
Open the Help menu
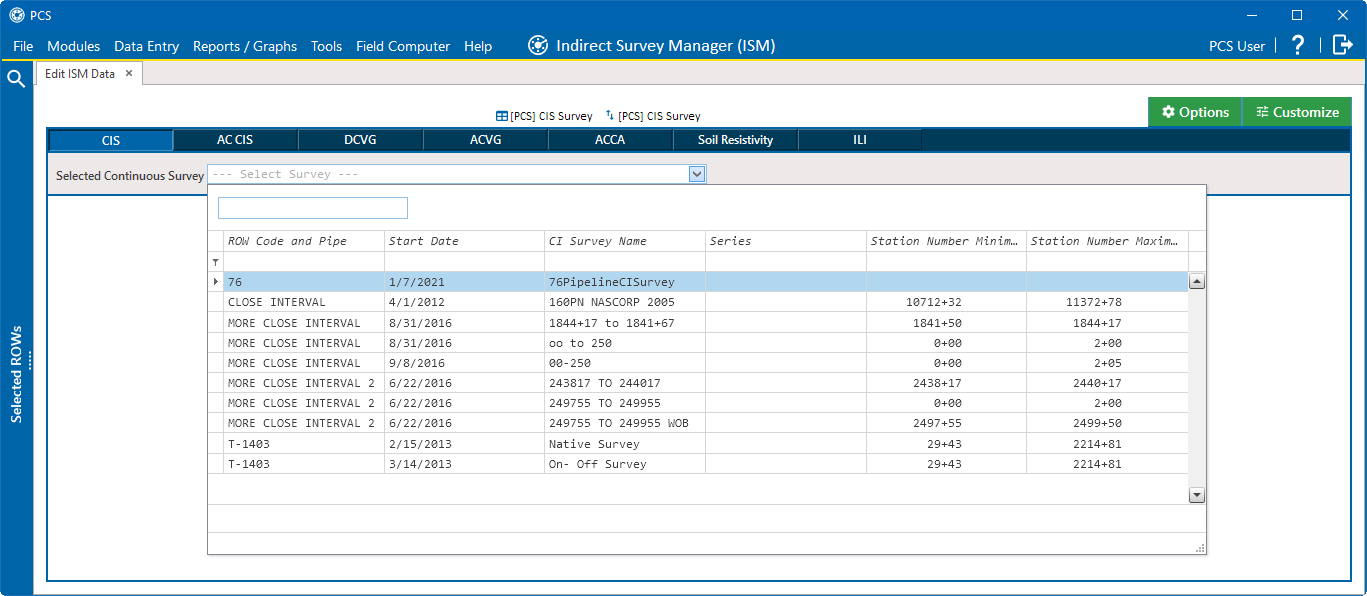(478, 46)
